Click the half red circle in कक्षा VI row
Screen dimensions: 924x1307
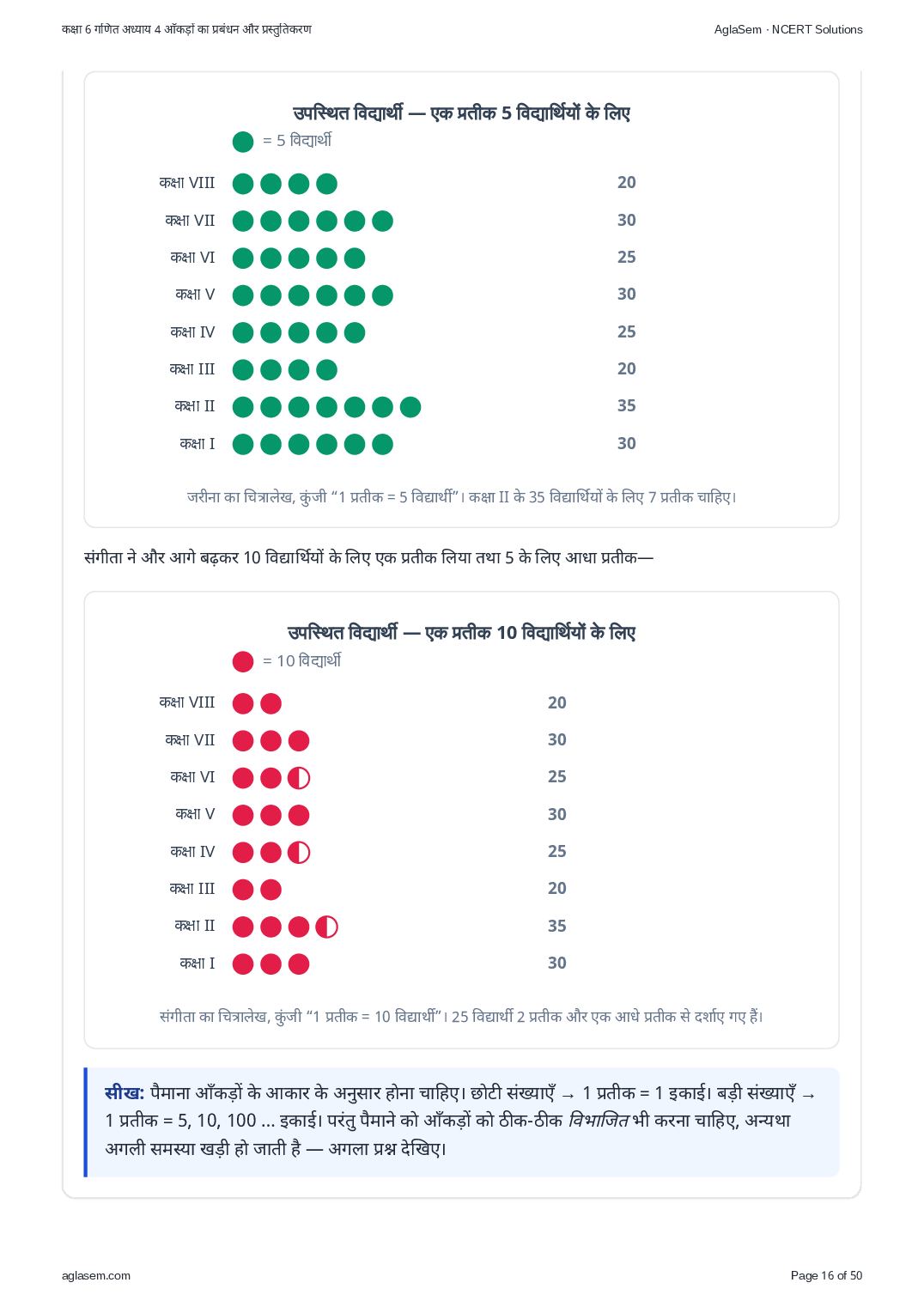[x=299, y=778]
